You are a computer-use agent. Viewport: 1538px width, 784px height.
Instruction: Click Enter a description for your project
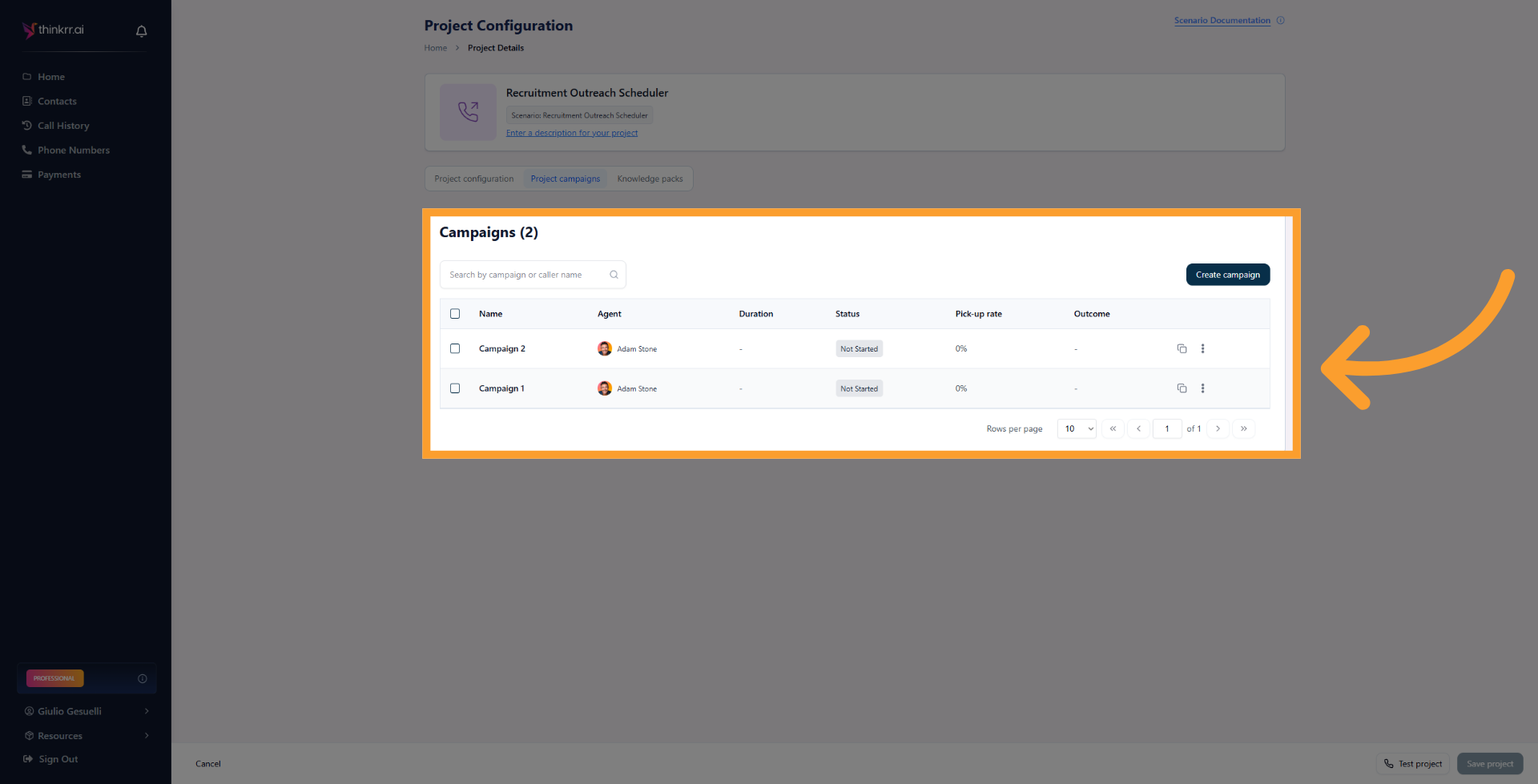572,133
